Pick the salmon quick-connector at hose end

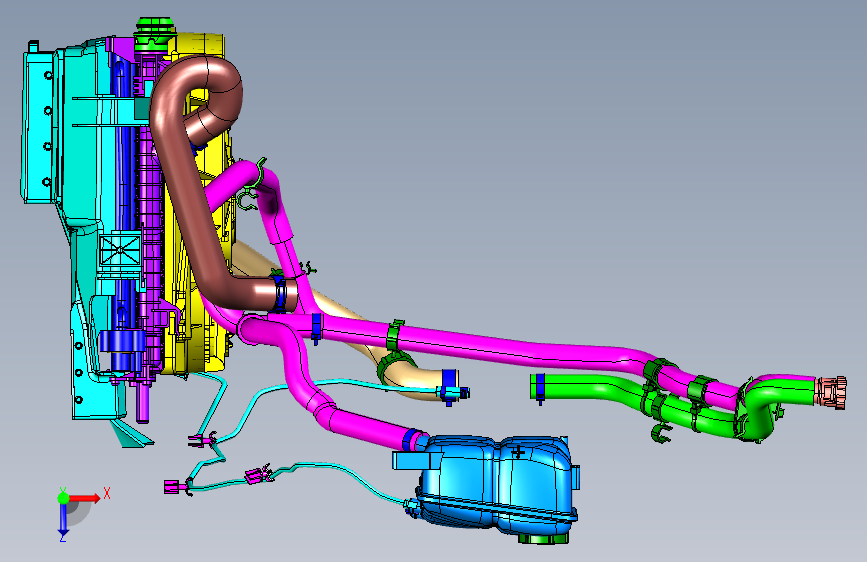[x=831, y=392]
